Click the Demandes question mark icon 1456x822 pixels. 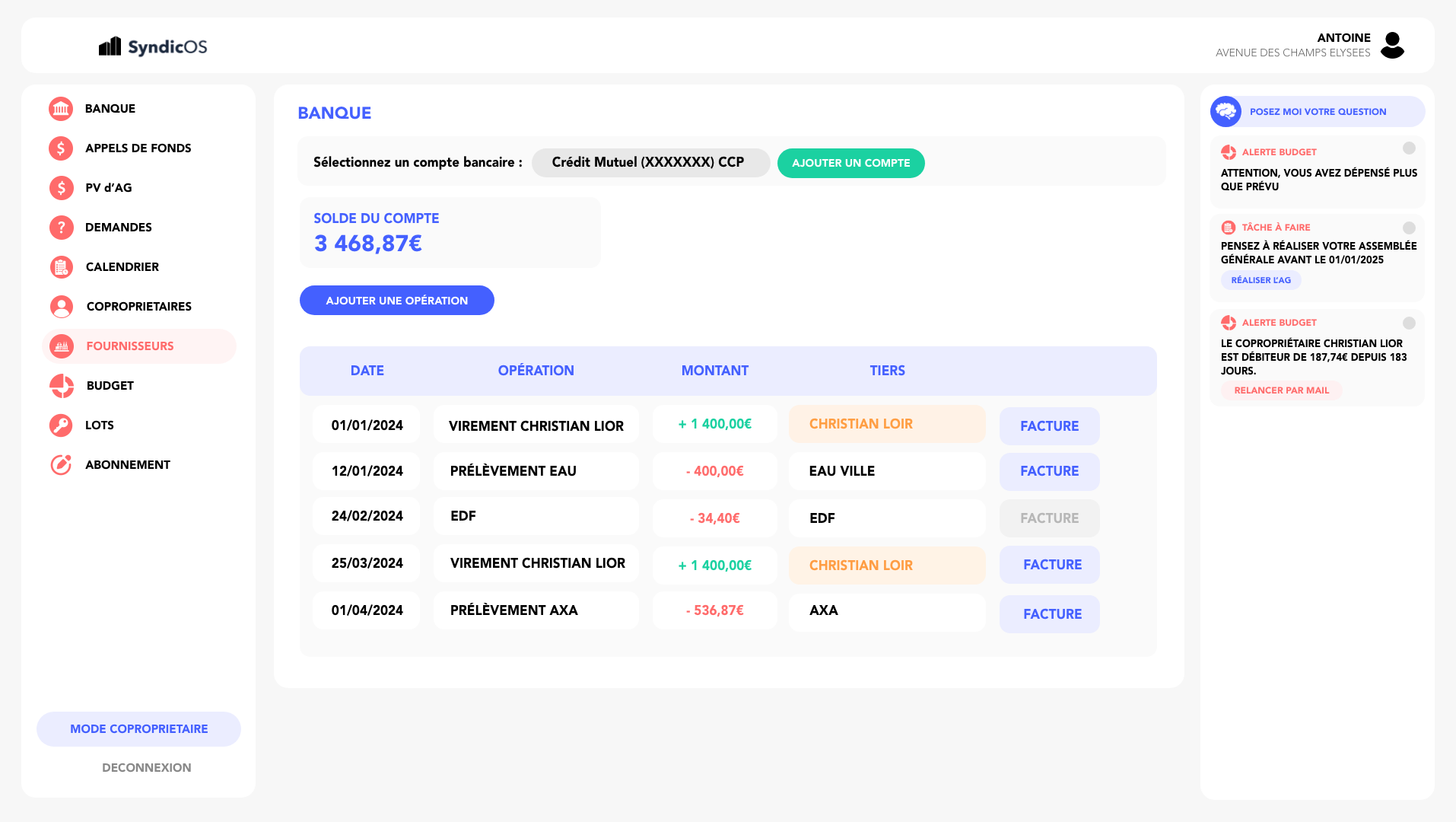[61, 228]
